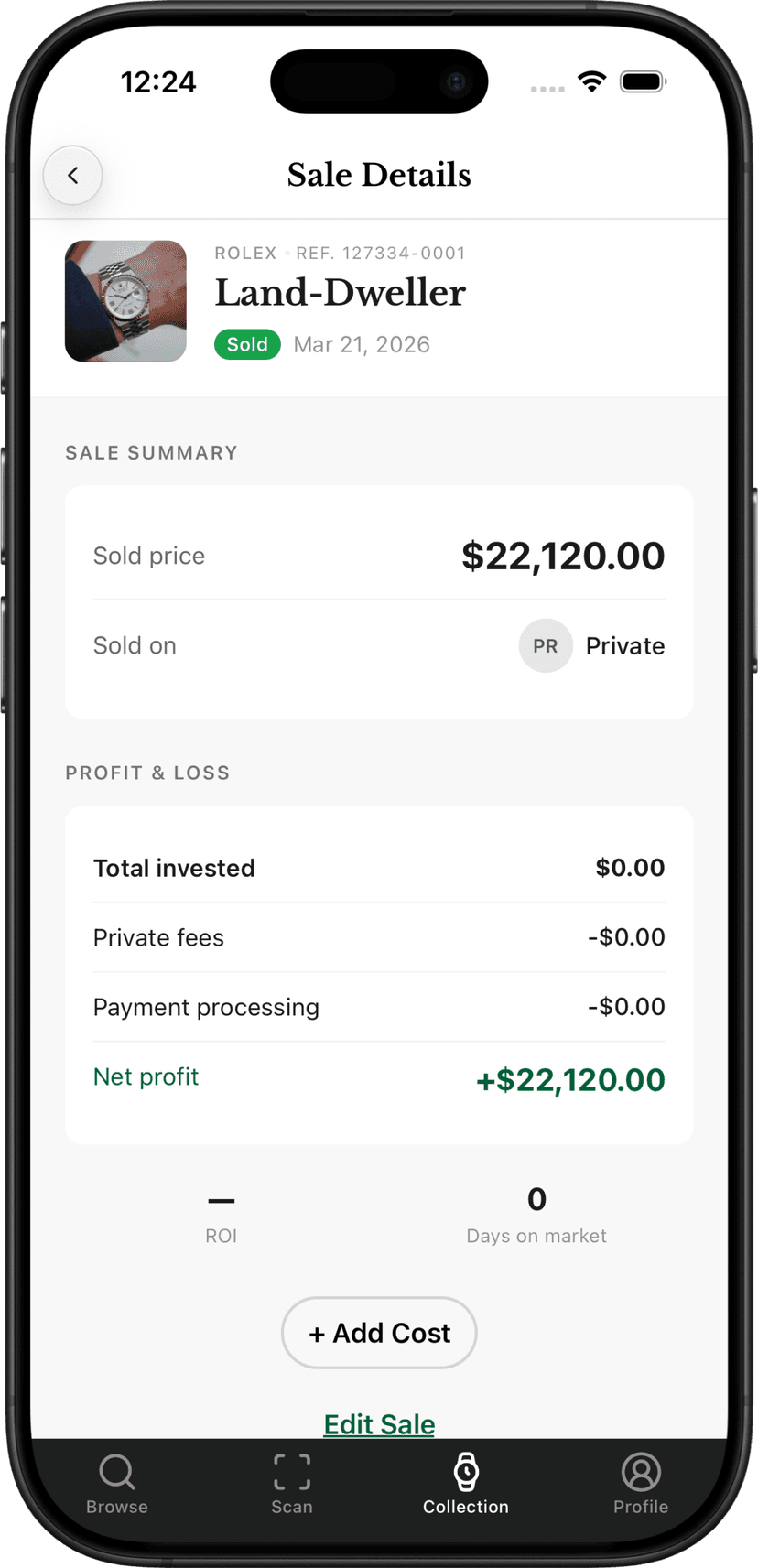
Task: Tap the green Sold status badge
Action: (247, 344)
